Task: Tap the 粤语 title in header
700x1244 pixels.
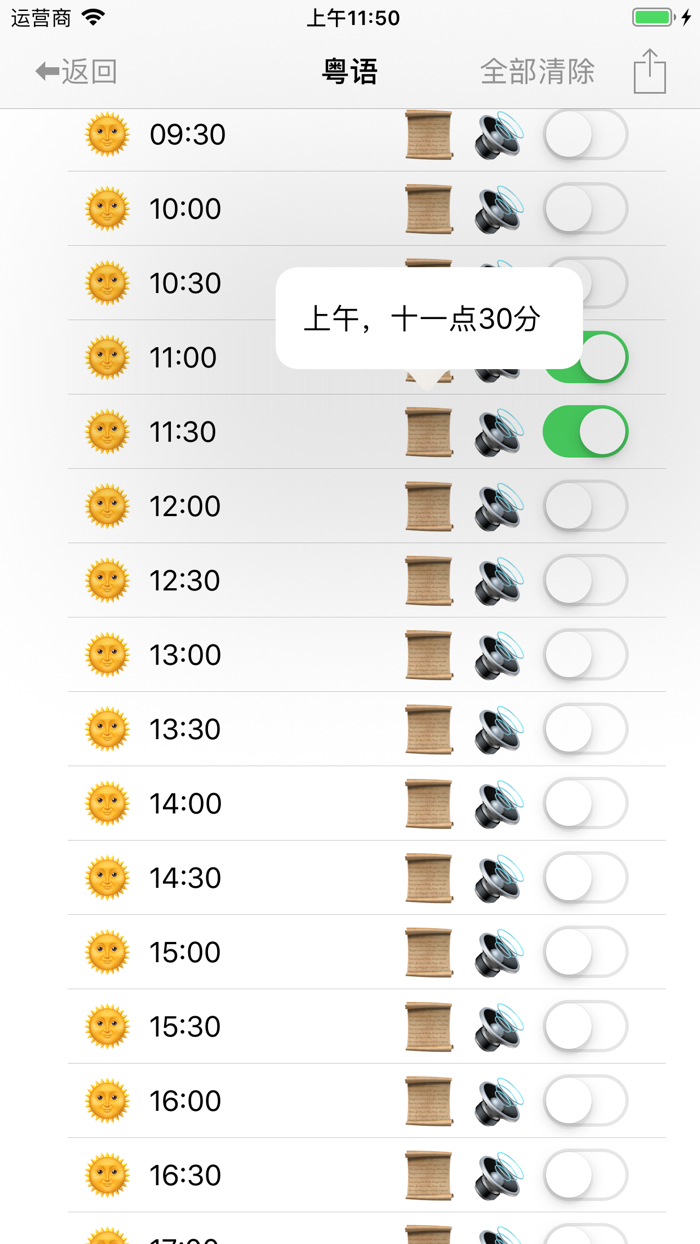Action: point(350,70)
